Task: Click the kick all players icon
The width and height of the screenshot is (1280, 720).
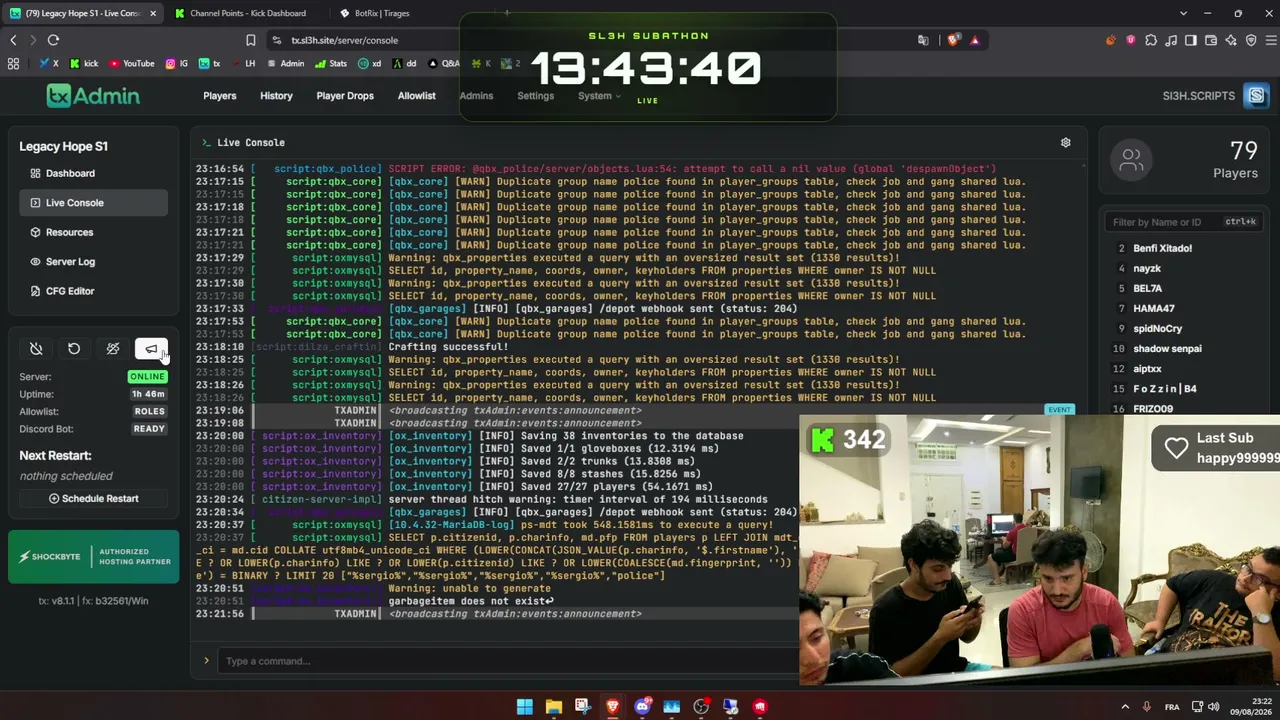Action: pyautogui.click(x=113, y=348)
